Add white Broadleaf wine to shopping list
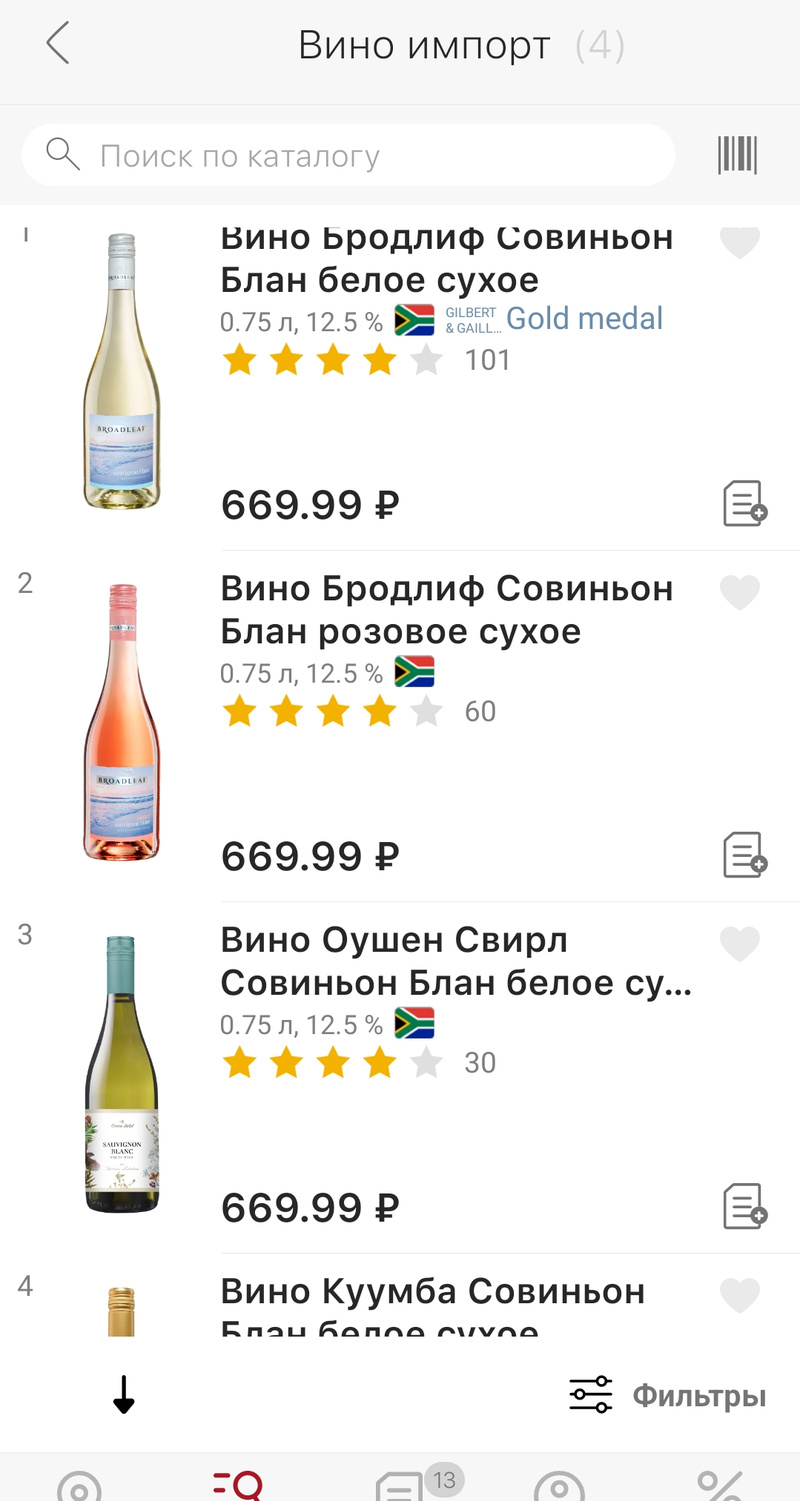This screenshot has height=1501, width=800. pyautogui.click(x=744, y=503)
